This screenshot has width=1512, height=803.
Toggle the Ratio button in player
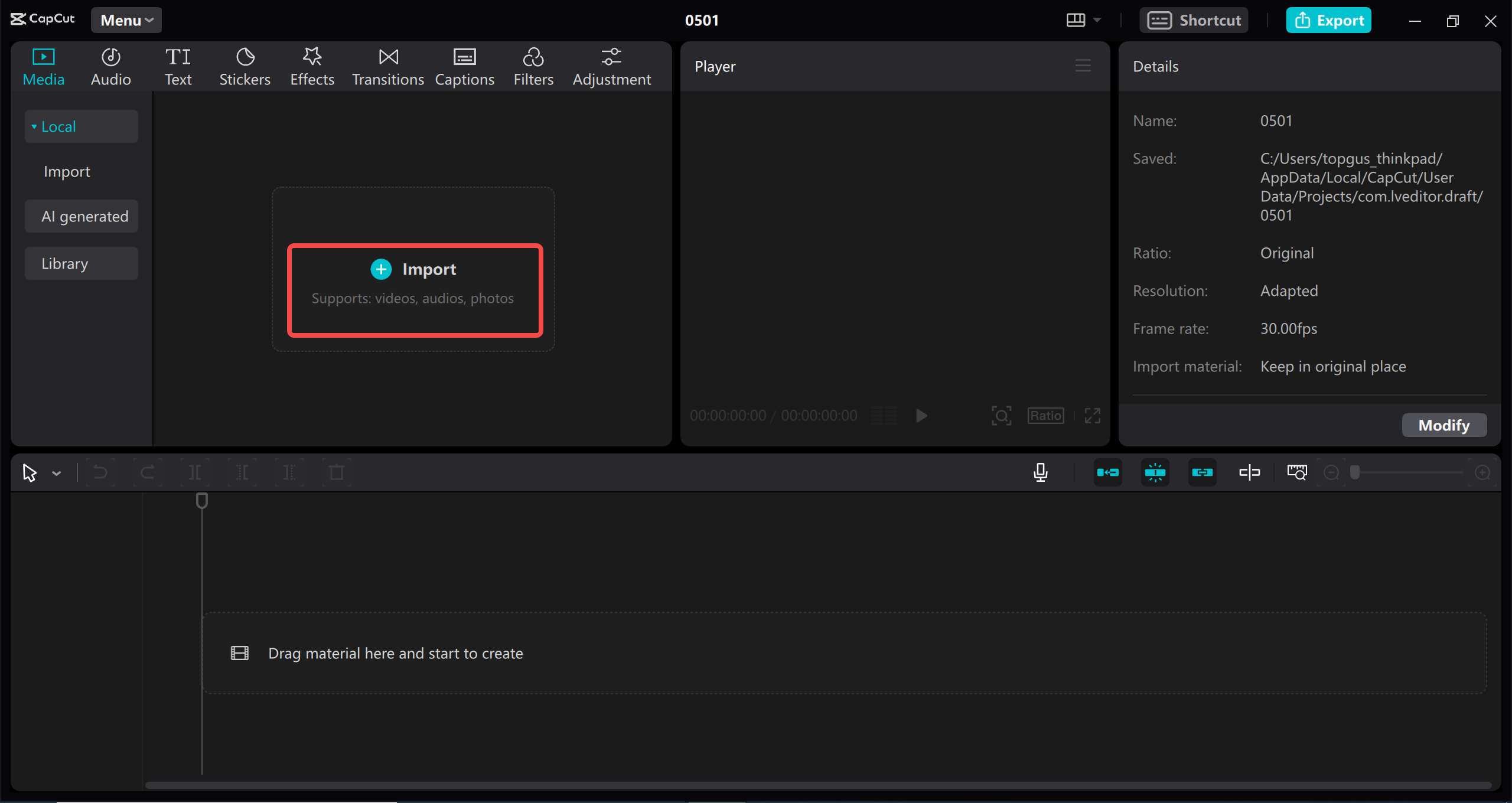coord(1046,416)
